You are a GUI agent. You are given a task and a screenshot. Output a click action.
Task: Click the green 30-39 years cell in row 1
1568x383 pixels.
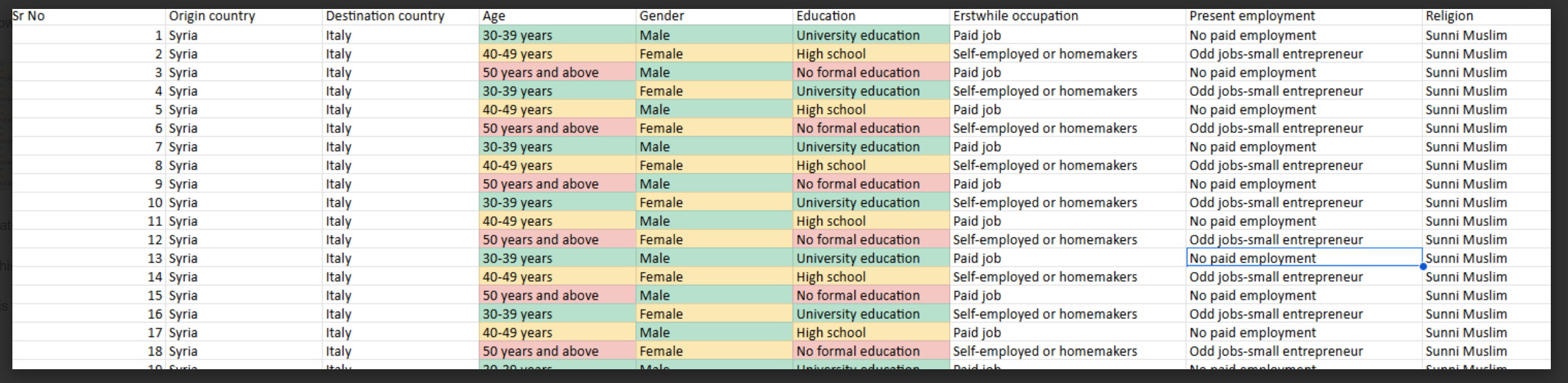558,35
